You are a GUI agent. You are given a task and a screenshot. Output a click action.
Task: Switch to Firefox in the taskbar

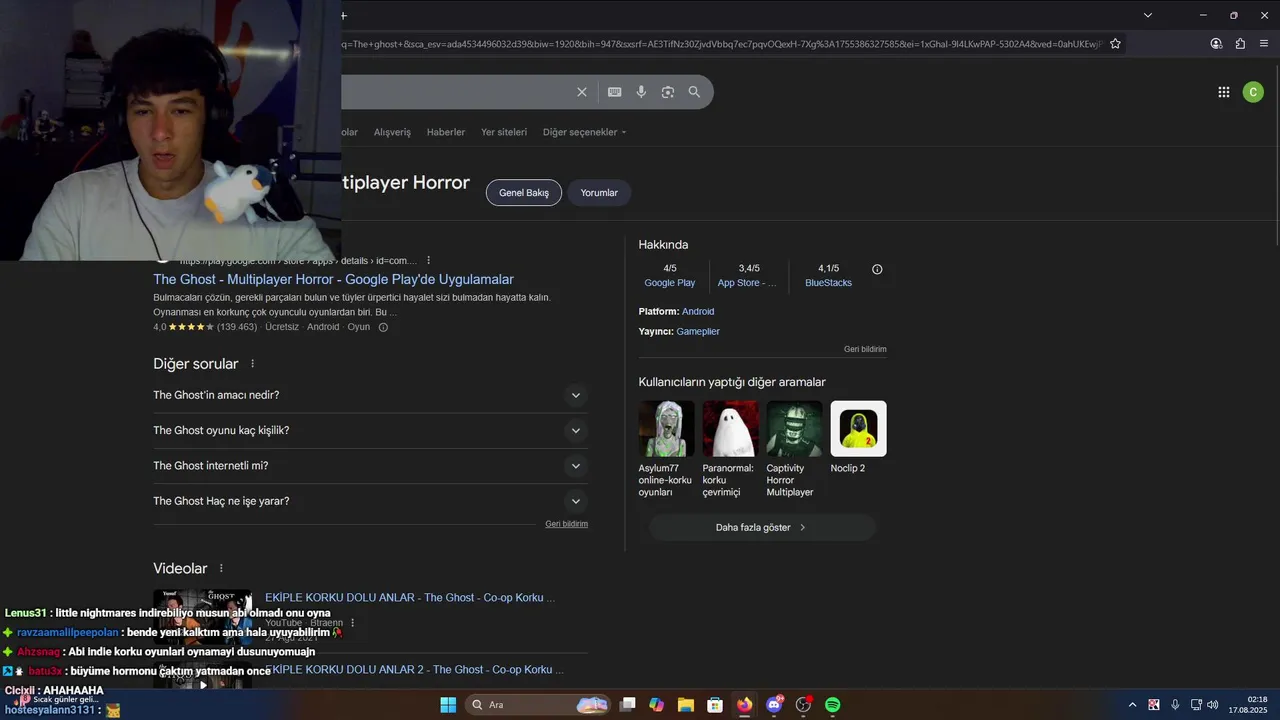point(744,705)
